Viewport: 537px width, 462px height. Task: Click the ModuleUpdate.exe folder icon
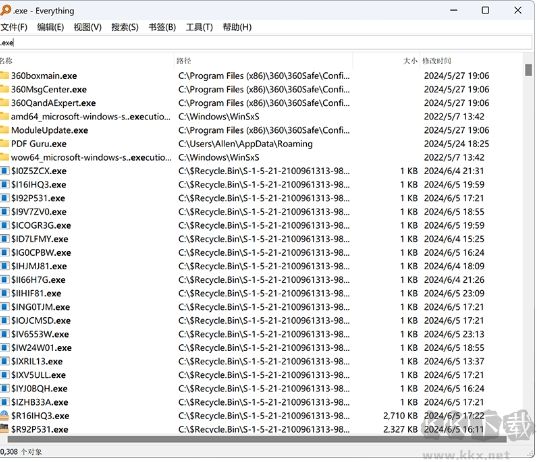point(4,130)
